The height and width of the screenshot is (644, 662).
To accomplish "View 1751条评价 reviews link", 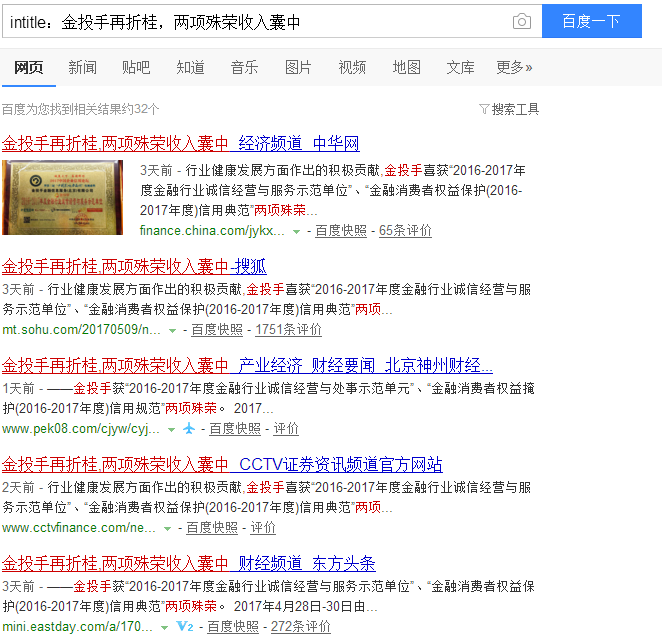I will pos(288,329).
